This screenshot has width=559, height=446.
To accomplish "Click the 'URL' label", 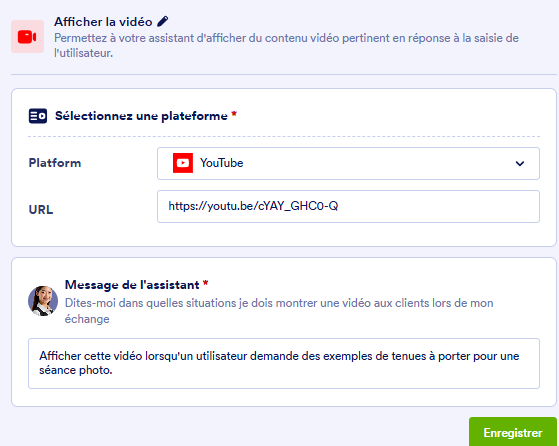I will (41, 209).
